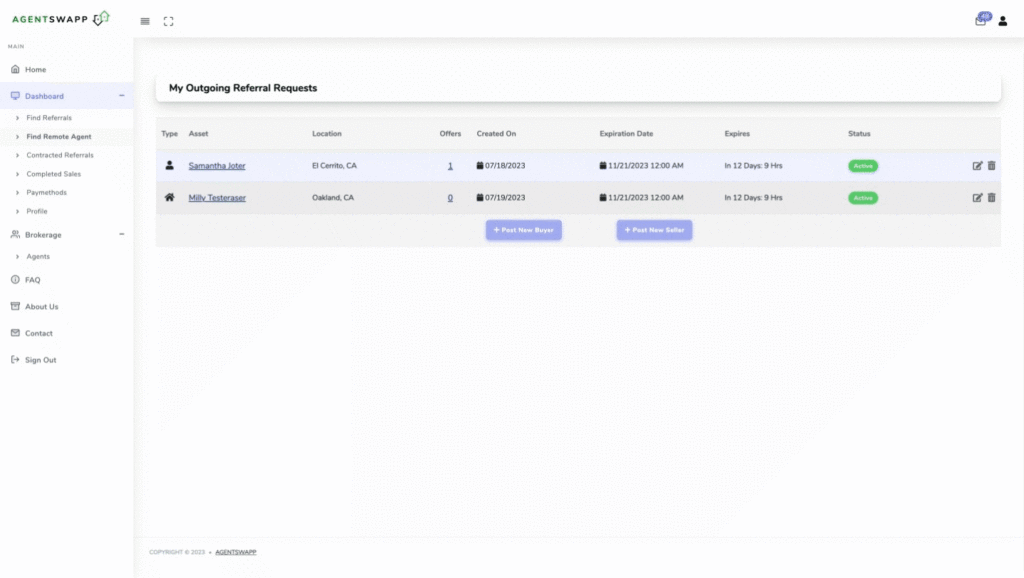
Task: Open the messages inbox icon with badge
Action: click(980, 21)
